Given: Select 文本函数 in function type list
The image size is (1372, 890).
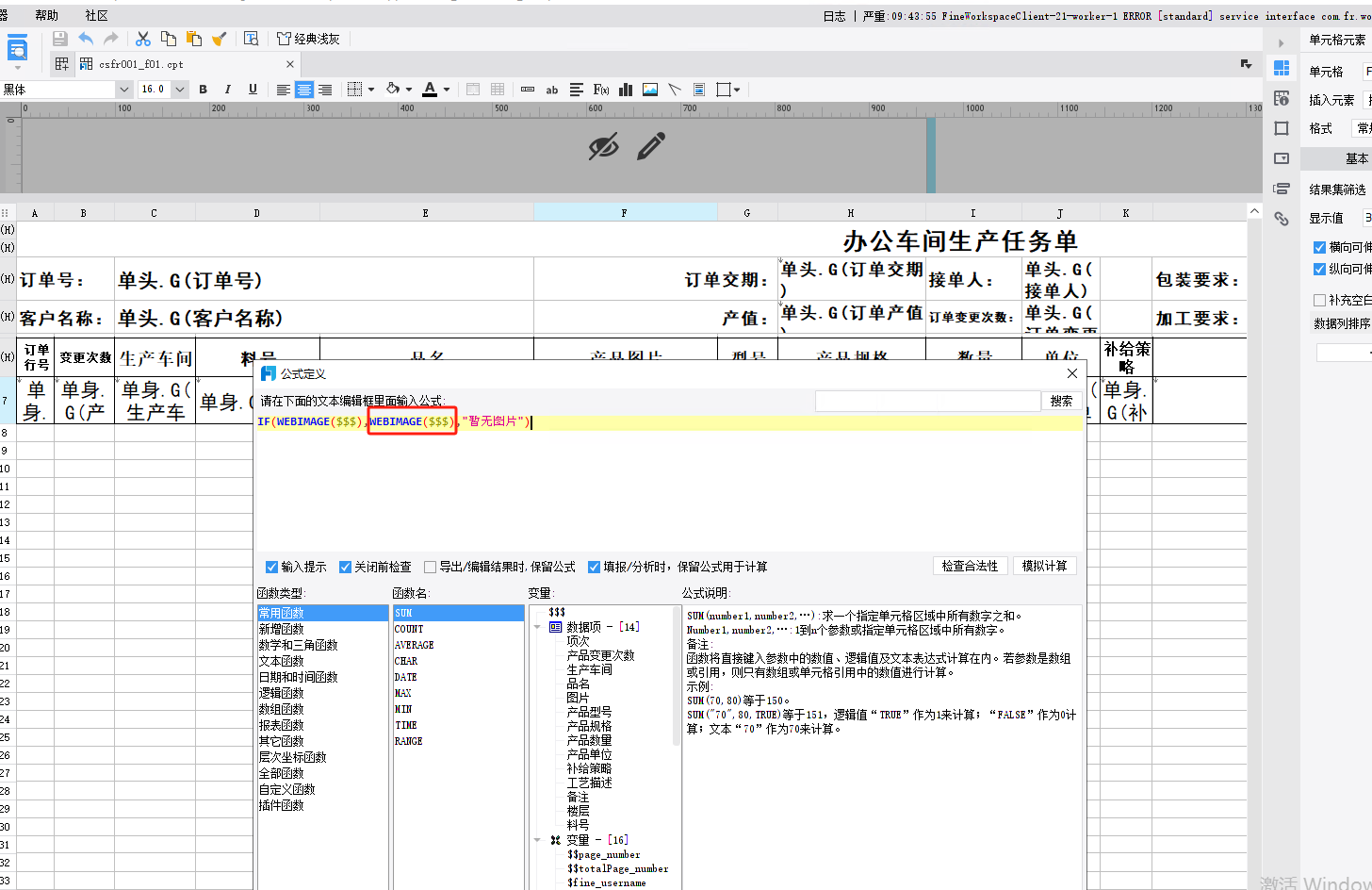Looking at the screenshot, I should pos(281,661).
